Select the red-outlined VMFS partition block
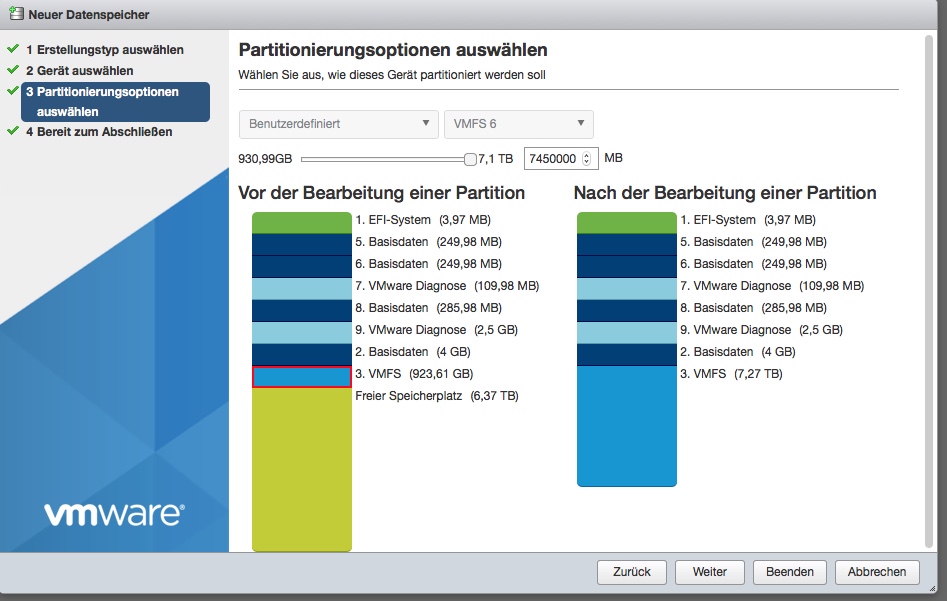The height and width of the screenshot is (601, 947). coord(301,376)
